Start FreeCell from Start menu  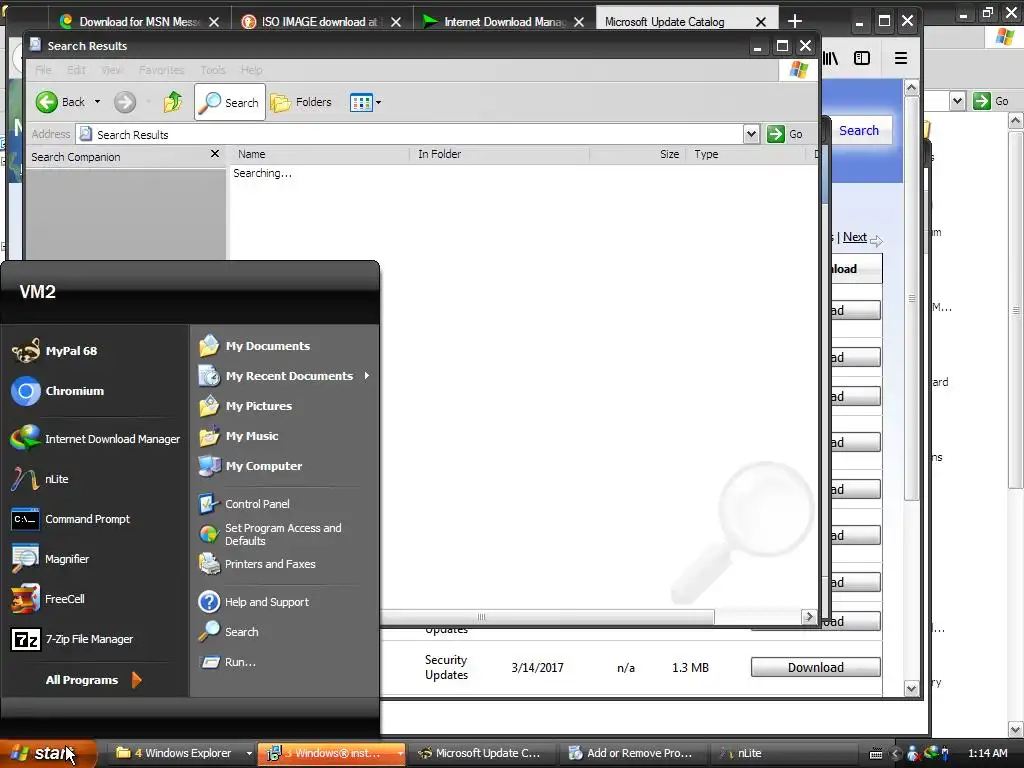[x=48, y=599]
